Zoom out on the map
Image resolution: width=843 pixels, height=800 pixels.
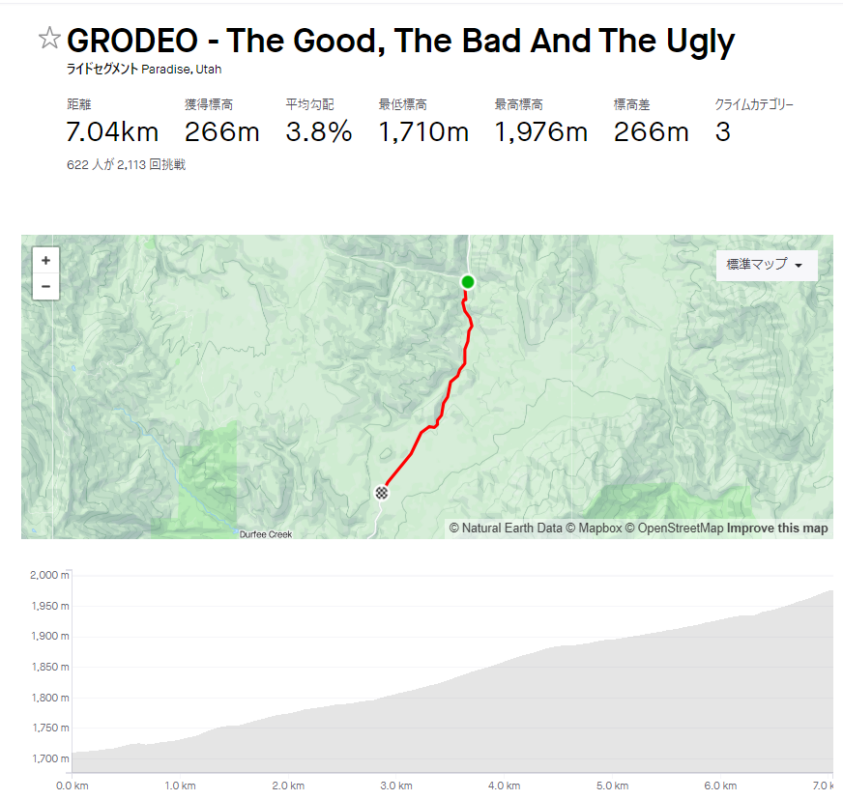(x=45, y=287)
